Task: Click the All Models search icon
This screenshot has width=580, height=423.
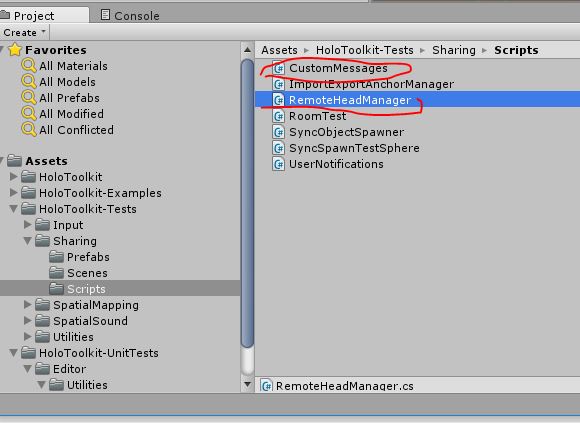Action: (x=29, y=82)
